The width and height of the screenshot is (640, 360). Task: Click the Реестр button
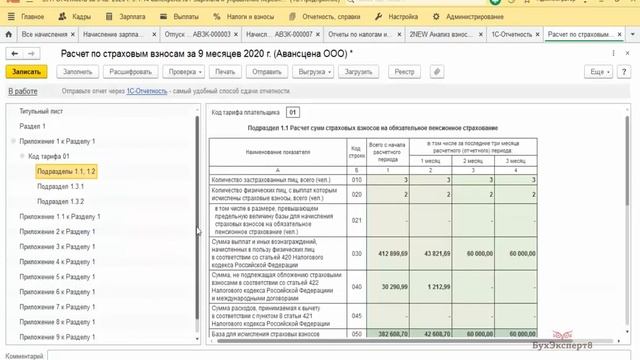coord(404,72)
